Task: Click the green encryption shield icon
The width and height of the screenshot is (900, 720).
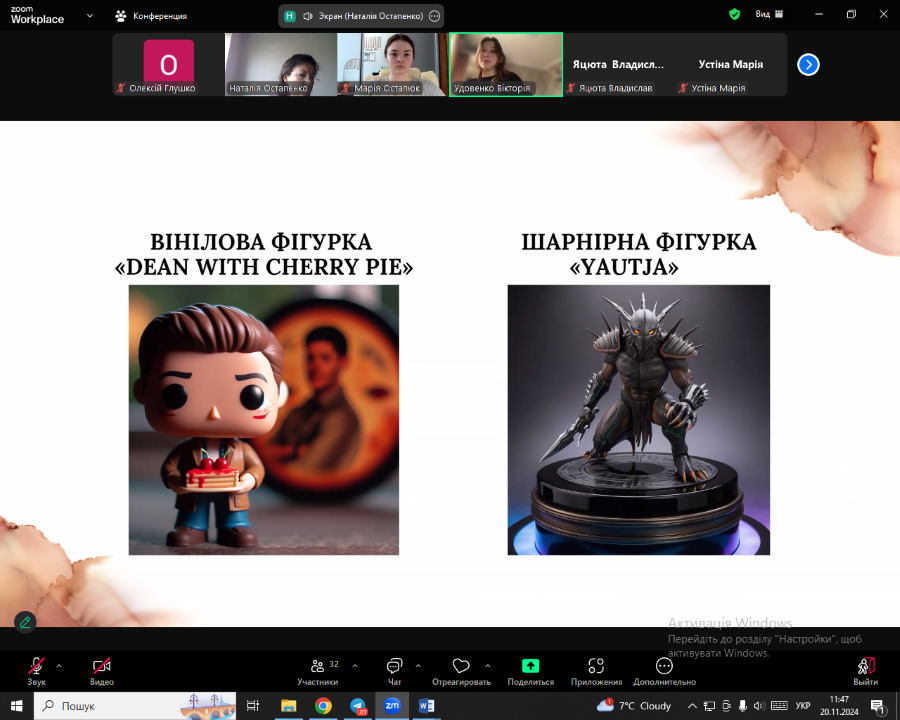Action: pyautogui.click(x=734, y=15)
